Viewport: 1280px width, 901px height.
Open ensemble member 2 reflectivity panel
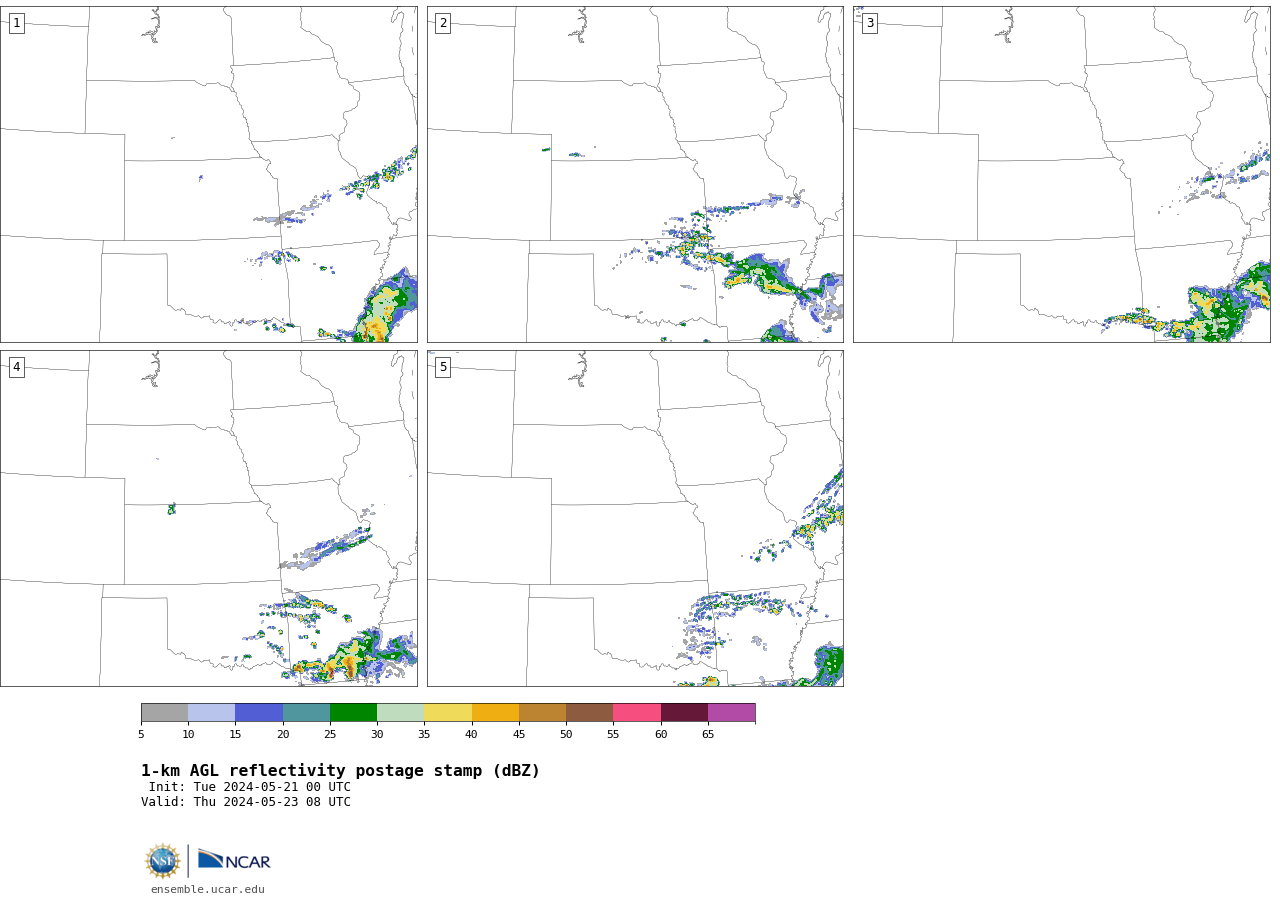pos(635,174)
